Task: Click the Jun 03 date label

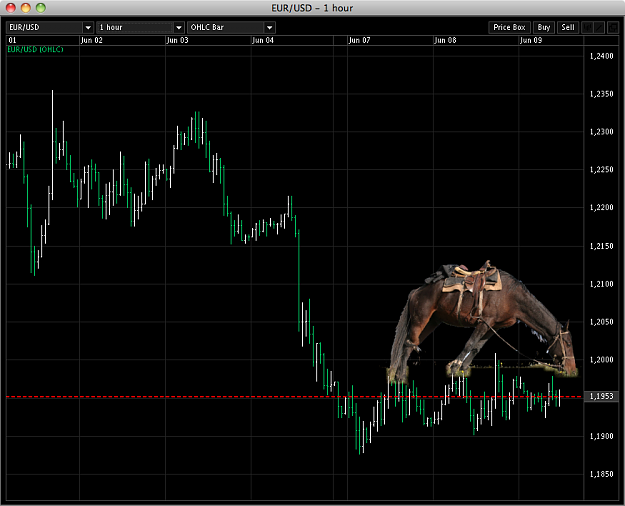Action: (177, 40)
